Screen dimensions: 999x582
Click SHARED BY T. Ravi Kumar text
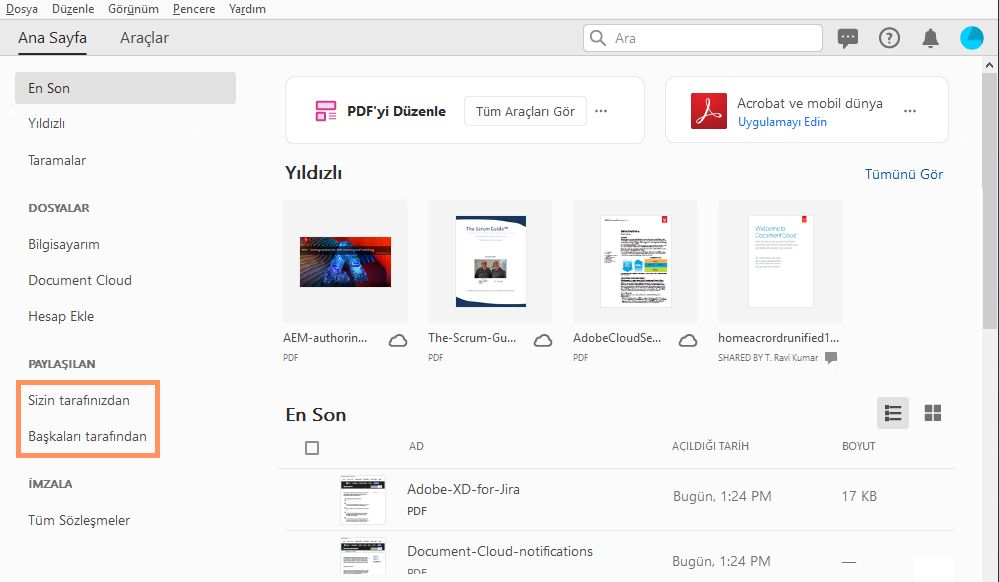[768, 358]
